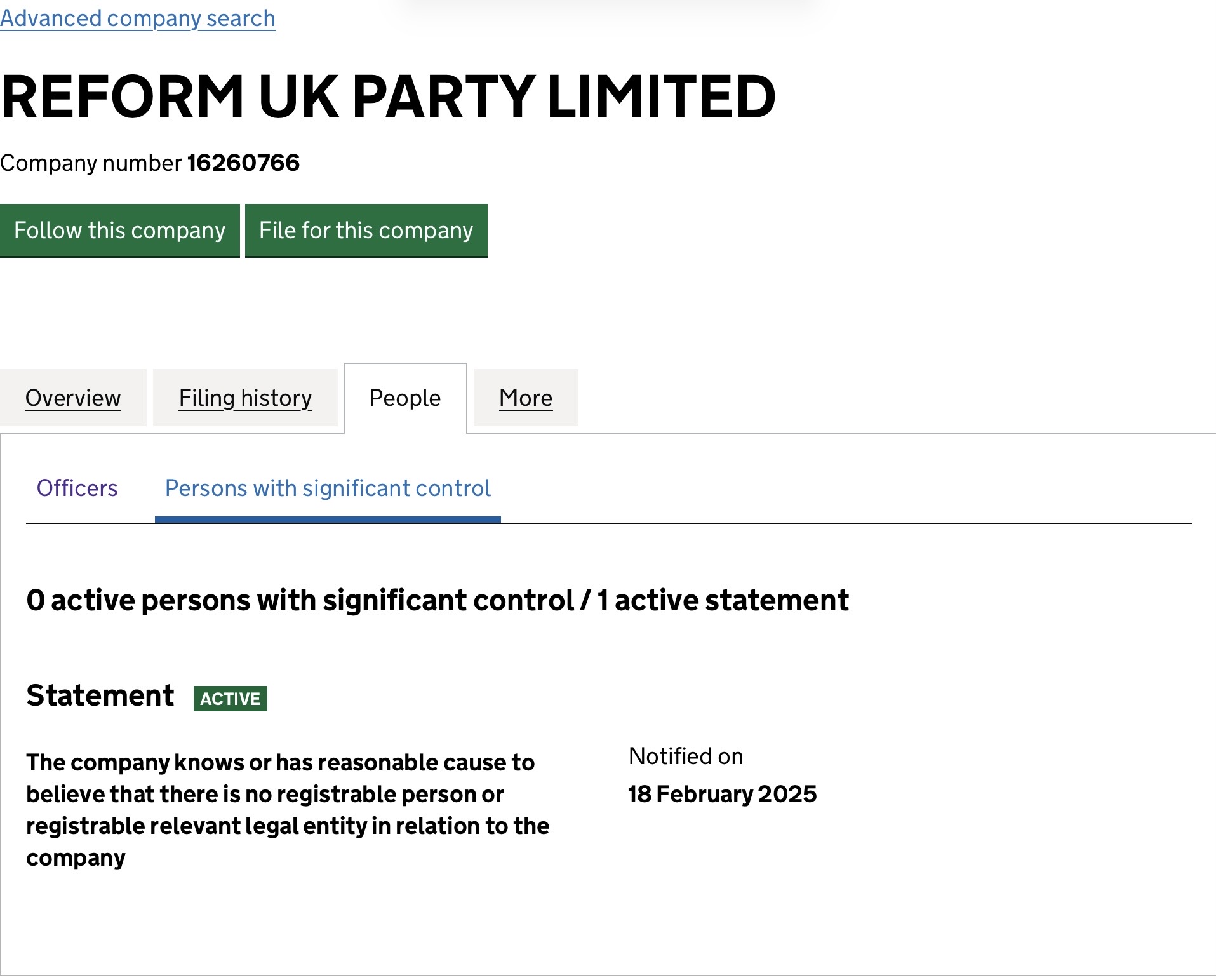Viewport: 1216px width, 980px height.
Task: Click the green ACTIVE status badge
Action: point(231,699)
